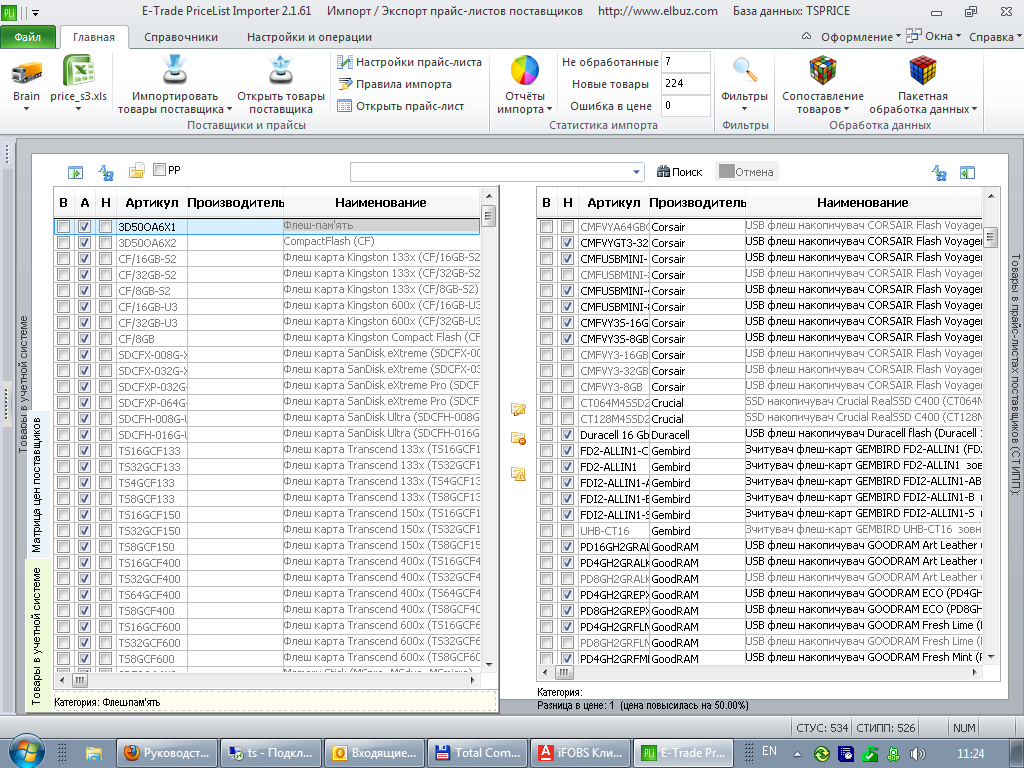This screenshot has height=768, width=1024.
Task: Click the quick access toolbar customize arrow
Action: pyautogui.click(x=35, y=12)
